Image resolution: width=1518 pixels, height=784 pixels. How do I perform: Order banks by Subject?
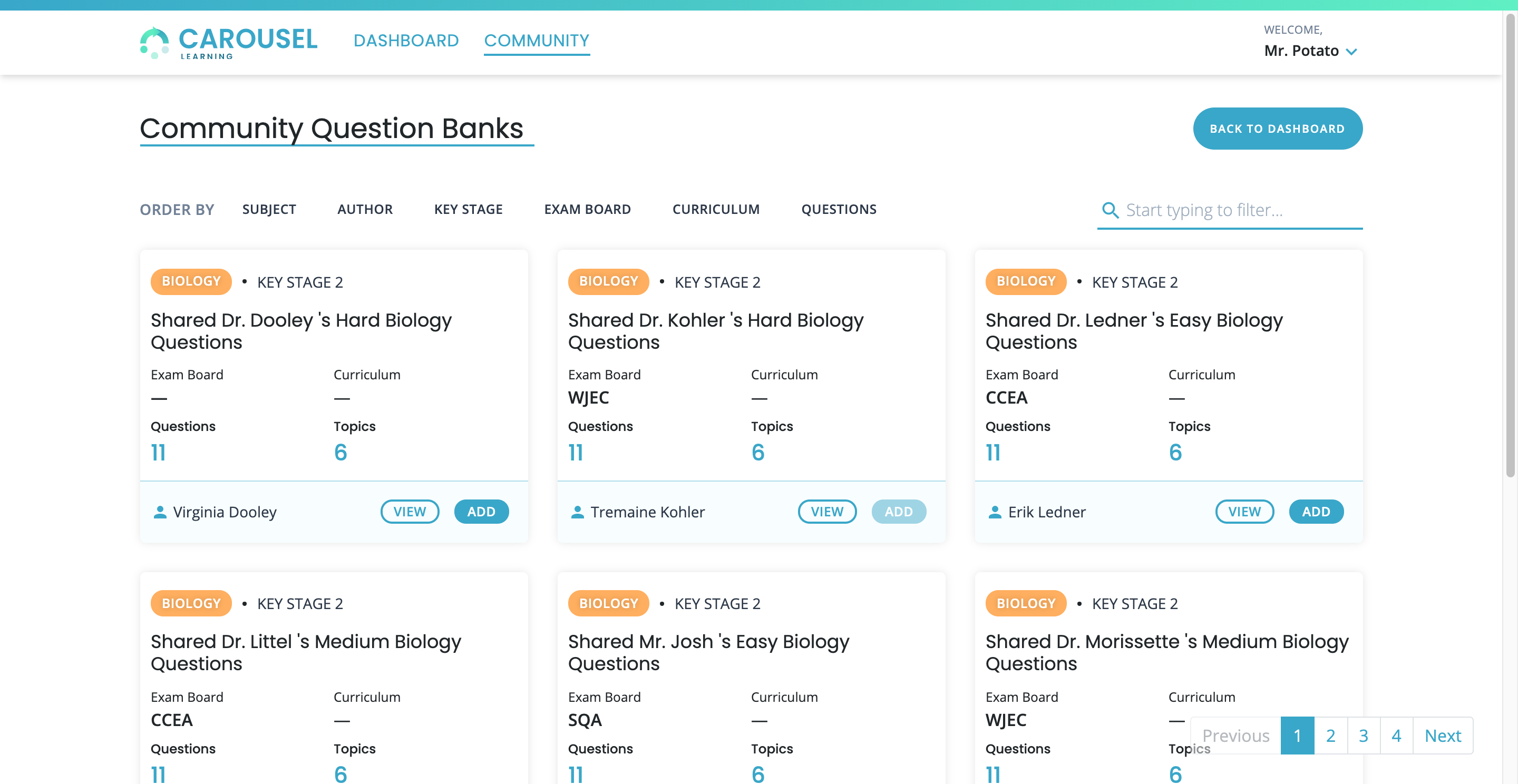[269, 210]
